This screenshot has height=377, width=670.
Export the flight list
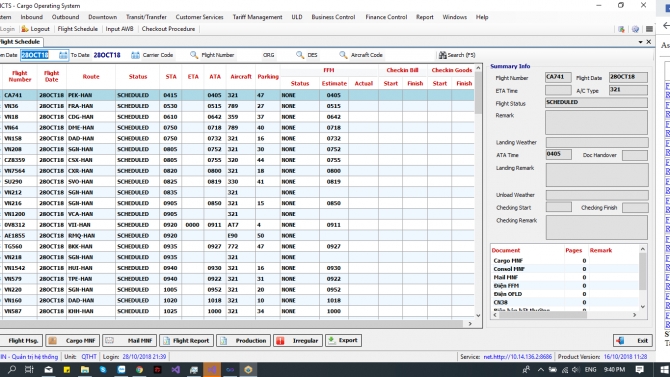coord(344,341)
